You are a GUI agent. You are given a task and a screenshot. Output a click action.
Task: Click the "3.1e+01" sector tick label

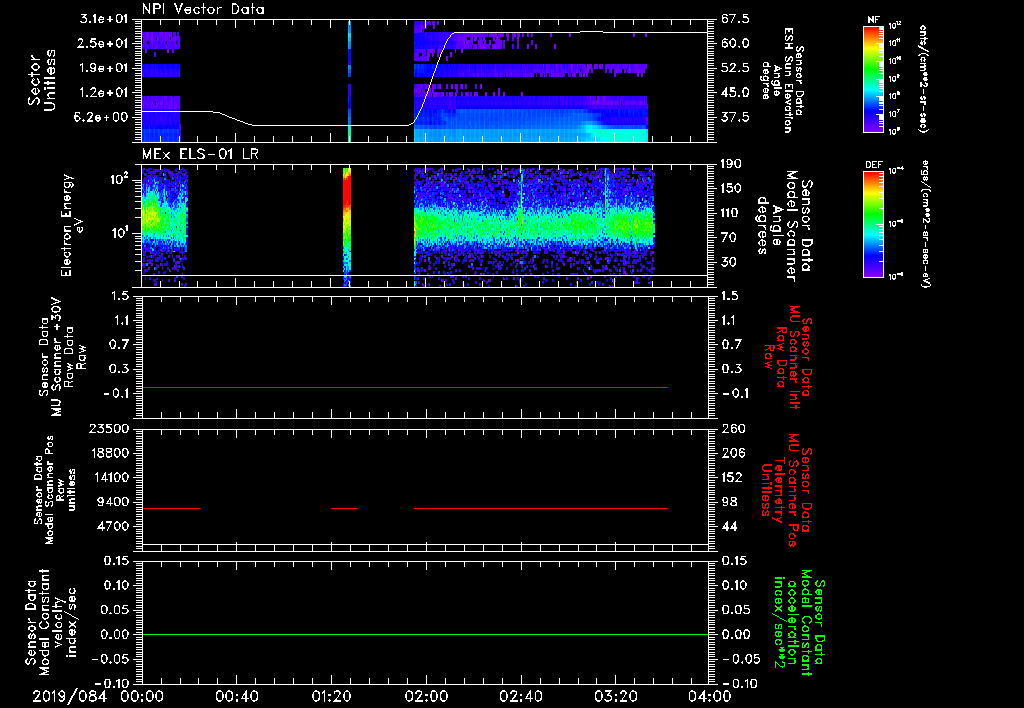104,18
